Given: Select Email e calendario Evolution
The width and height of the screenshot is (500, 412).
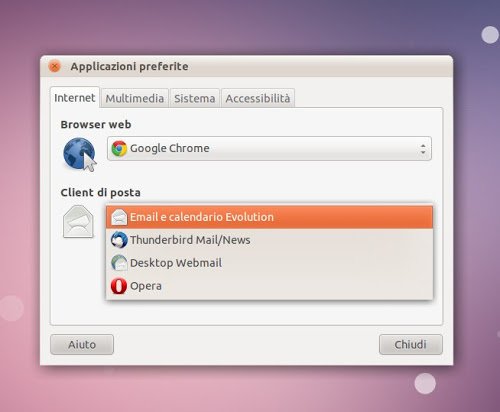Looking at the screenshot, I should 269,217.
